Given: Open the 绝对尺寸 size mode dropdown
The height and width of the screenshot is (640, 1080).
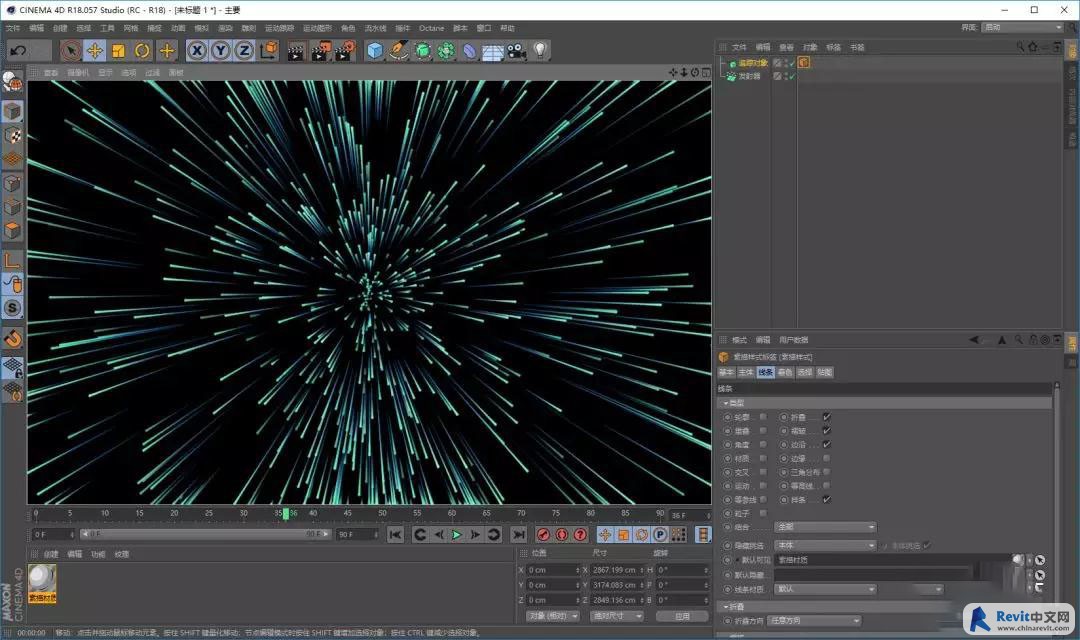Looking at the screenshot, I should pos(616,616).
